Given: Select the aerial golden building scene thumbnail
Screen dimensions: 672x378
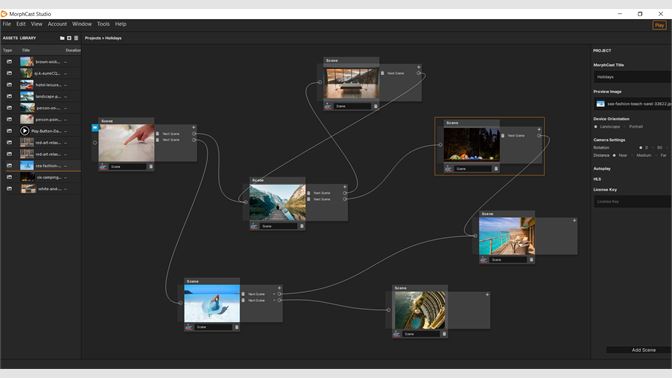Looking at the screenshot, I should pyautogui.click(x=420, y=311).
